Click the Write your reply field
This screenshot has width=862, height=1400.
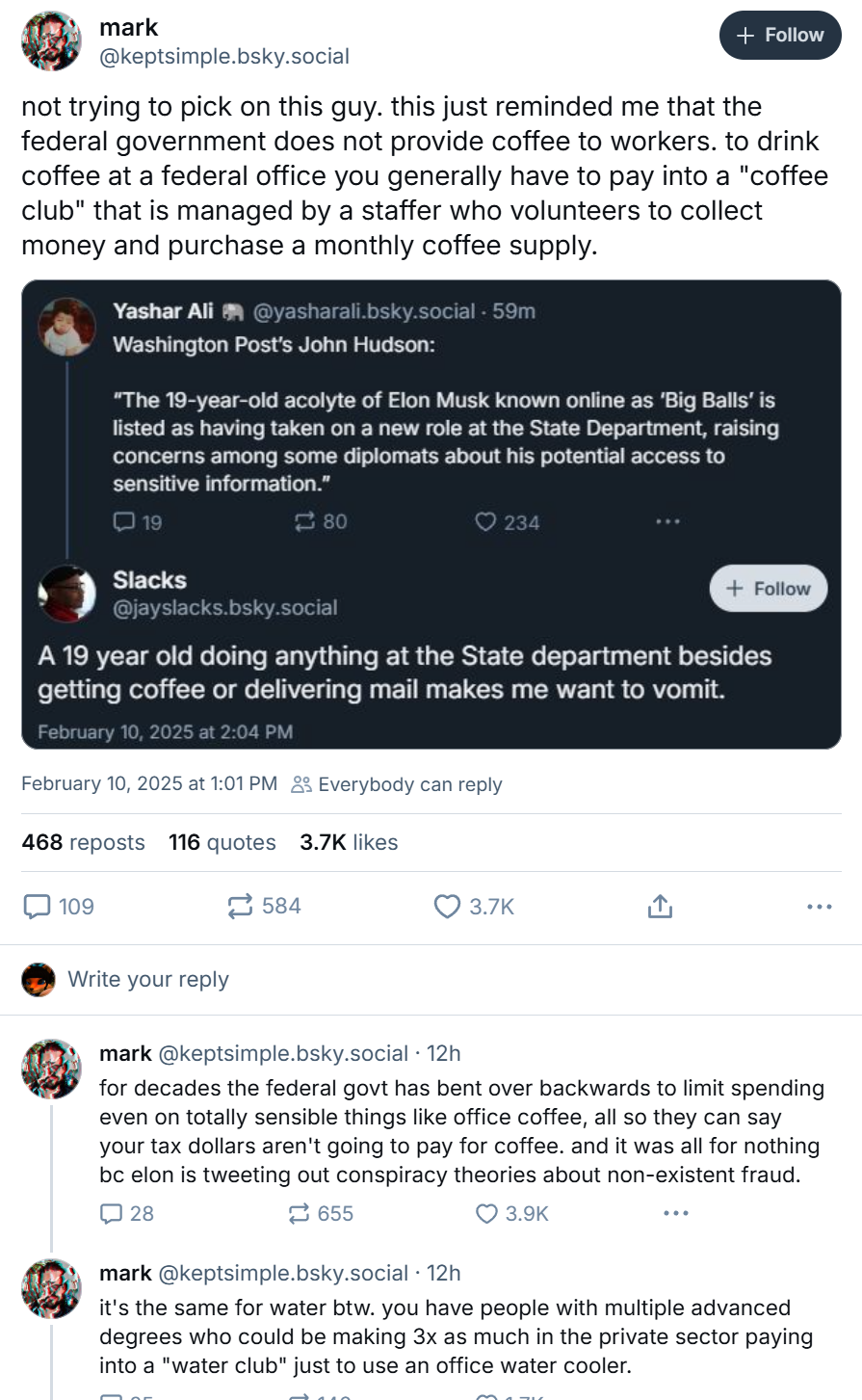point(148,980)
